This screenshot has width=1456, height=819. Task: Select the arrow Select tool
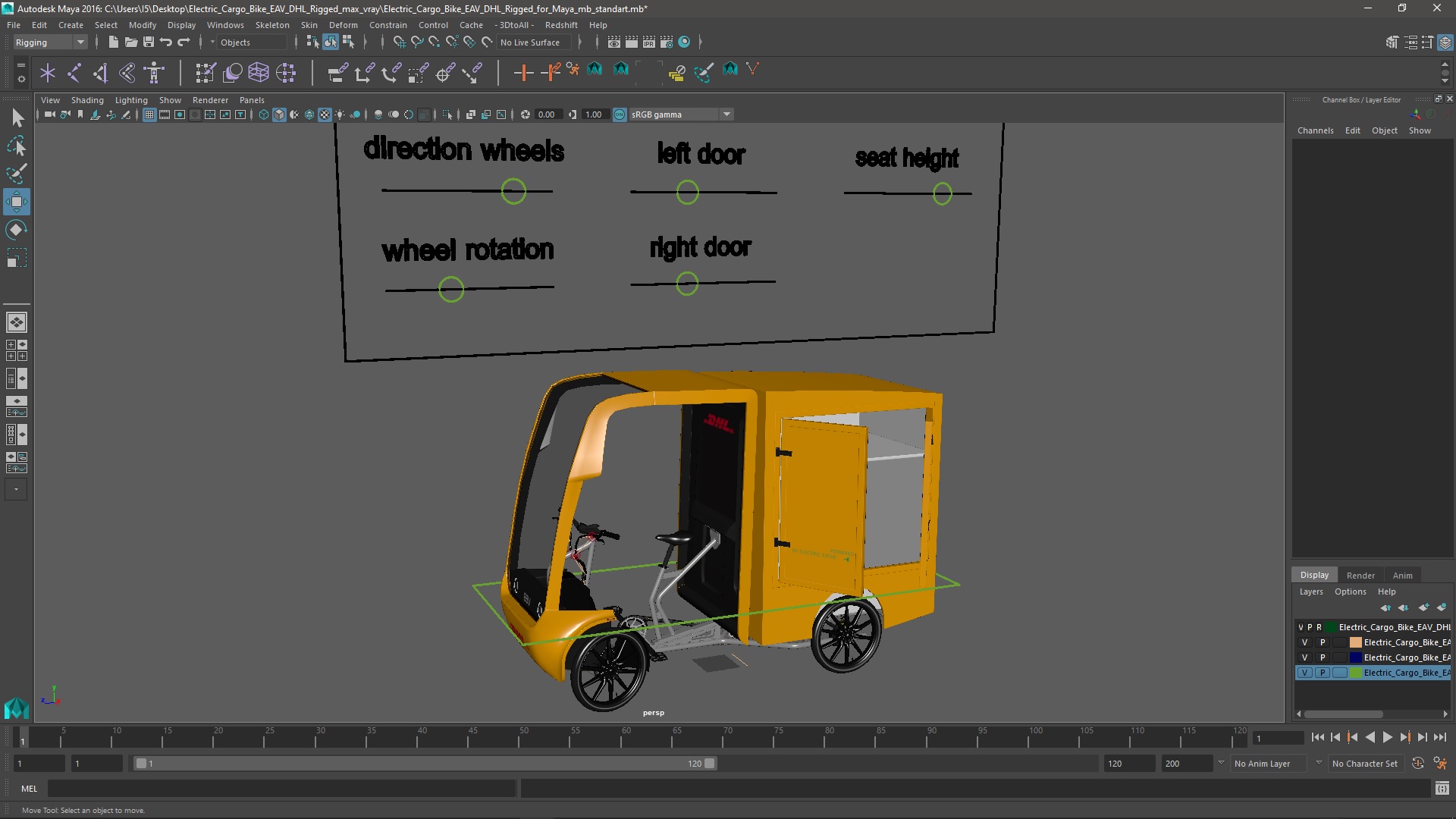point(17,118)
